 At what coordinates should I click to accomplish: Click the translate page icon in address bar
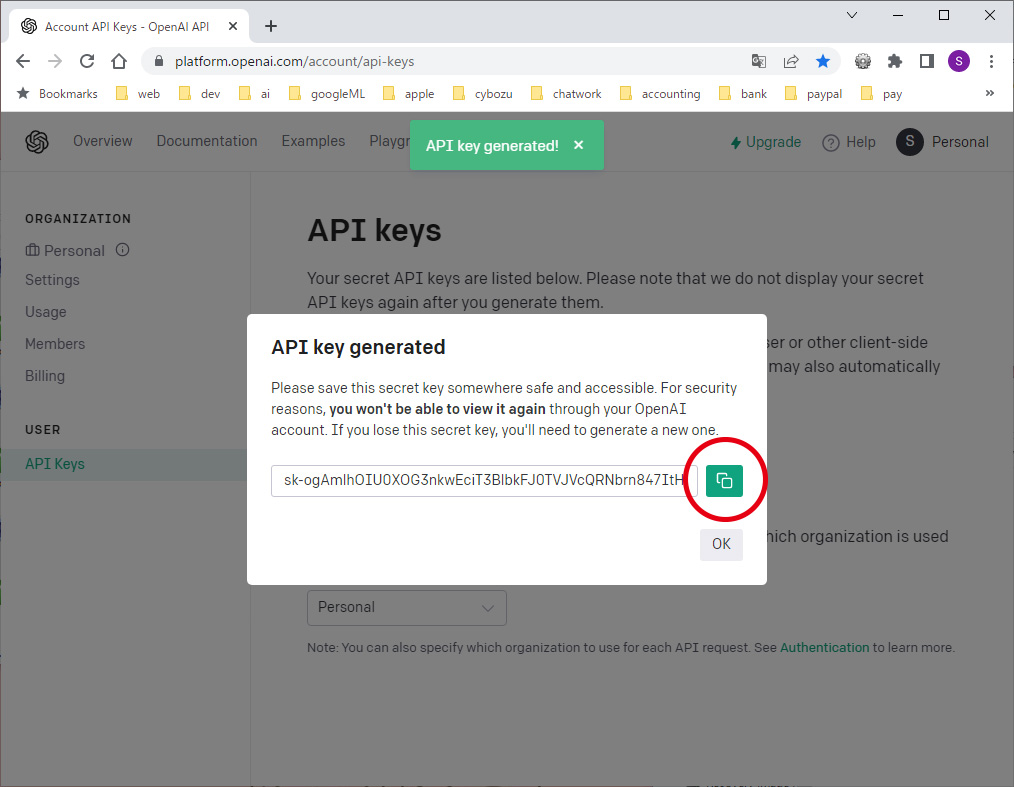[759, 61]
